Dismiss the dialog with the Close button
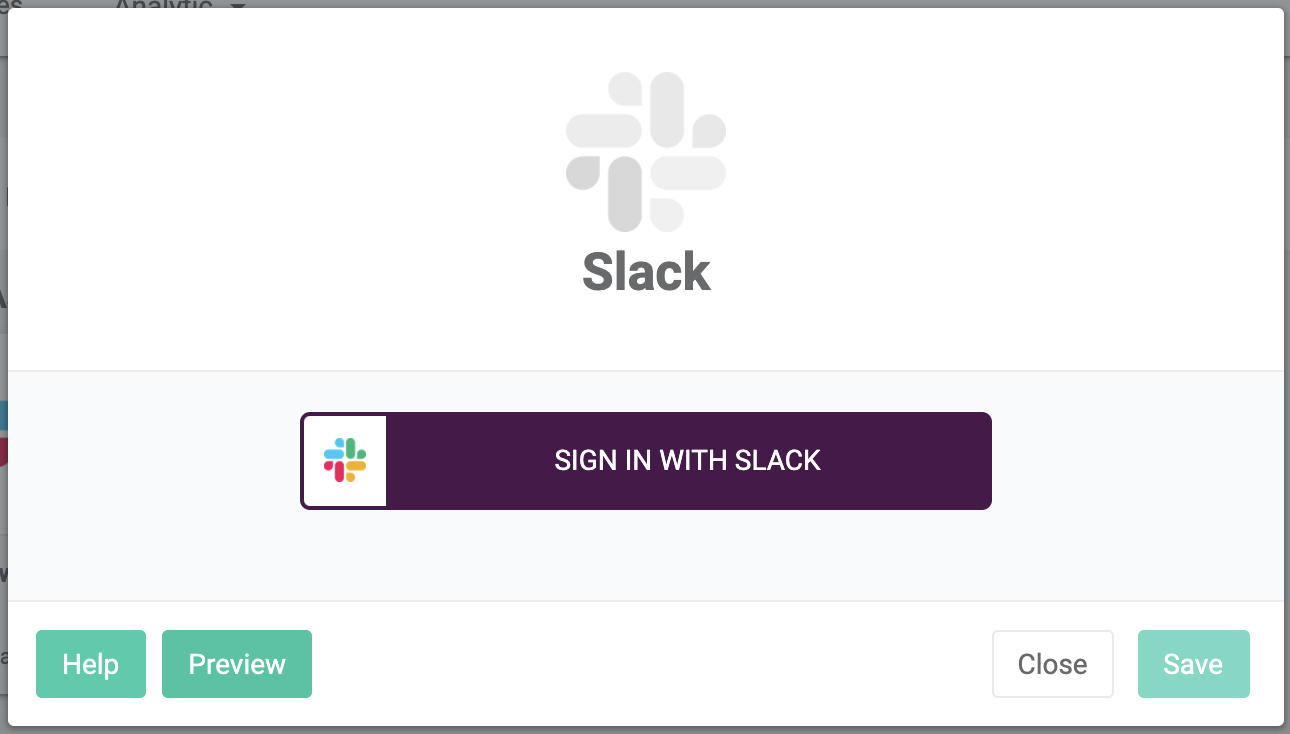1290x734 pixels. click(x=1052, y=663)
